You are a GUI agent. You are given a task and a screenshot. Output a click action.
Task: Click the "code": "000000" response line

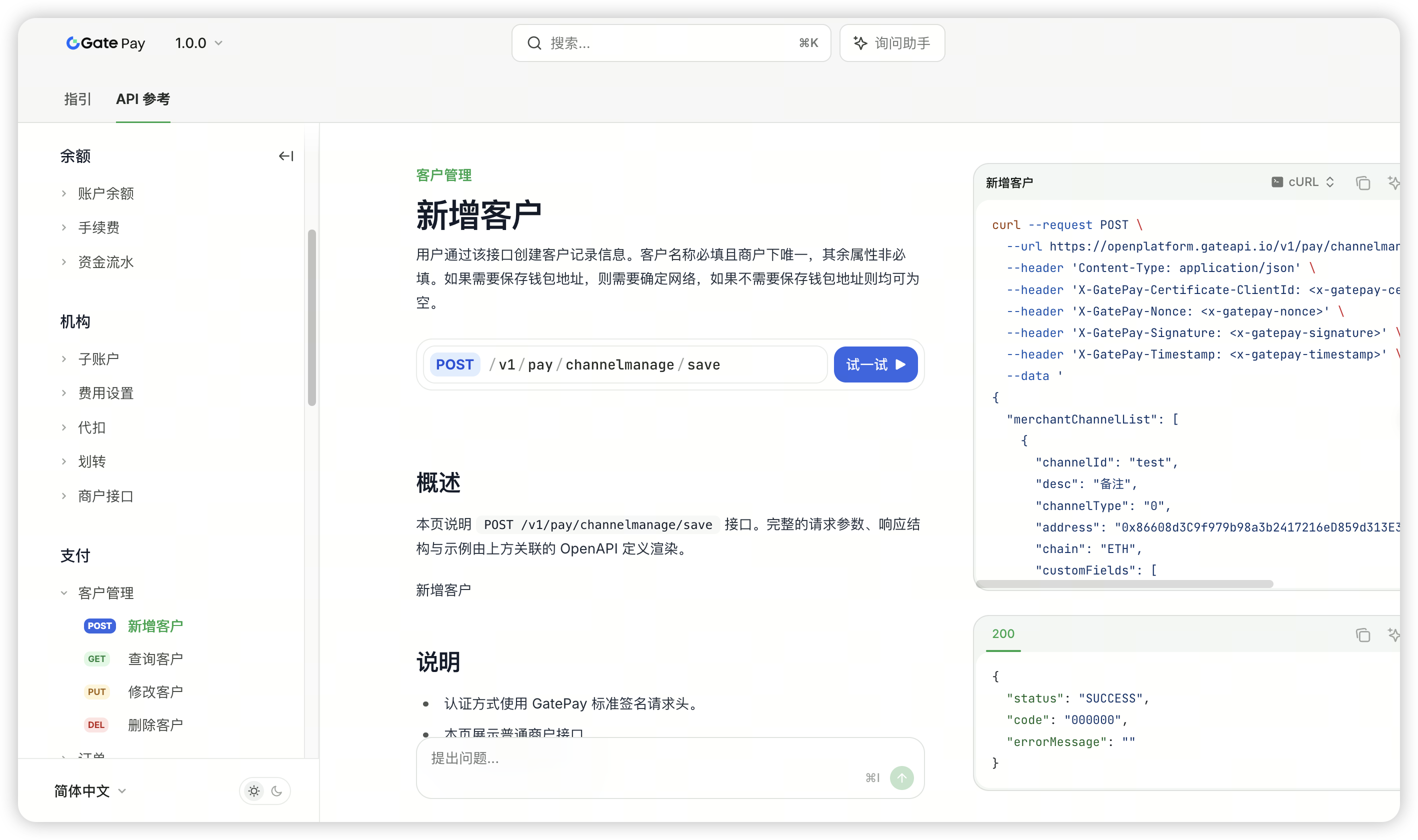pos(1067,720)
